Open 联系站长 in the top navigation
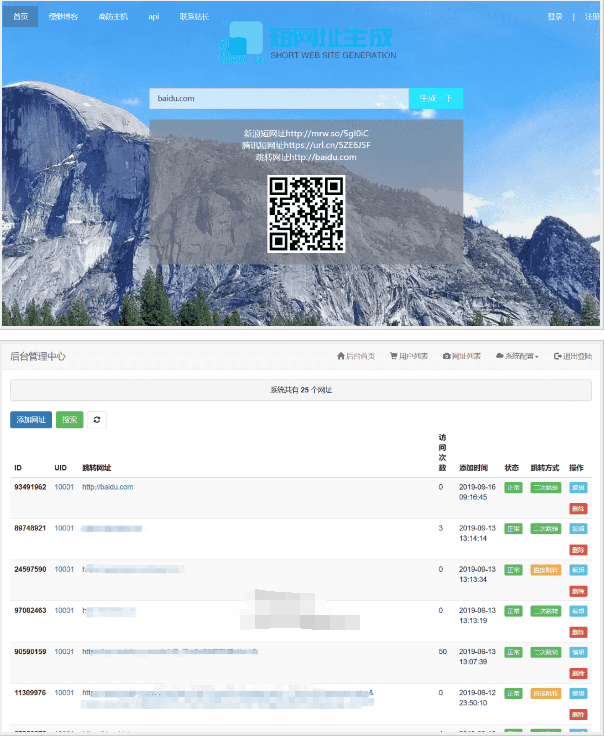This screenshot has width=605, height=736. point(194,17)
